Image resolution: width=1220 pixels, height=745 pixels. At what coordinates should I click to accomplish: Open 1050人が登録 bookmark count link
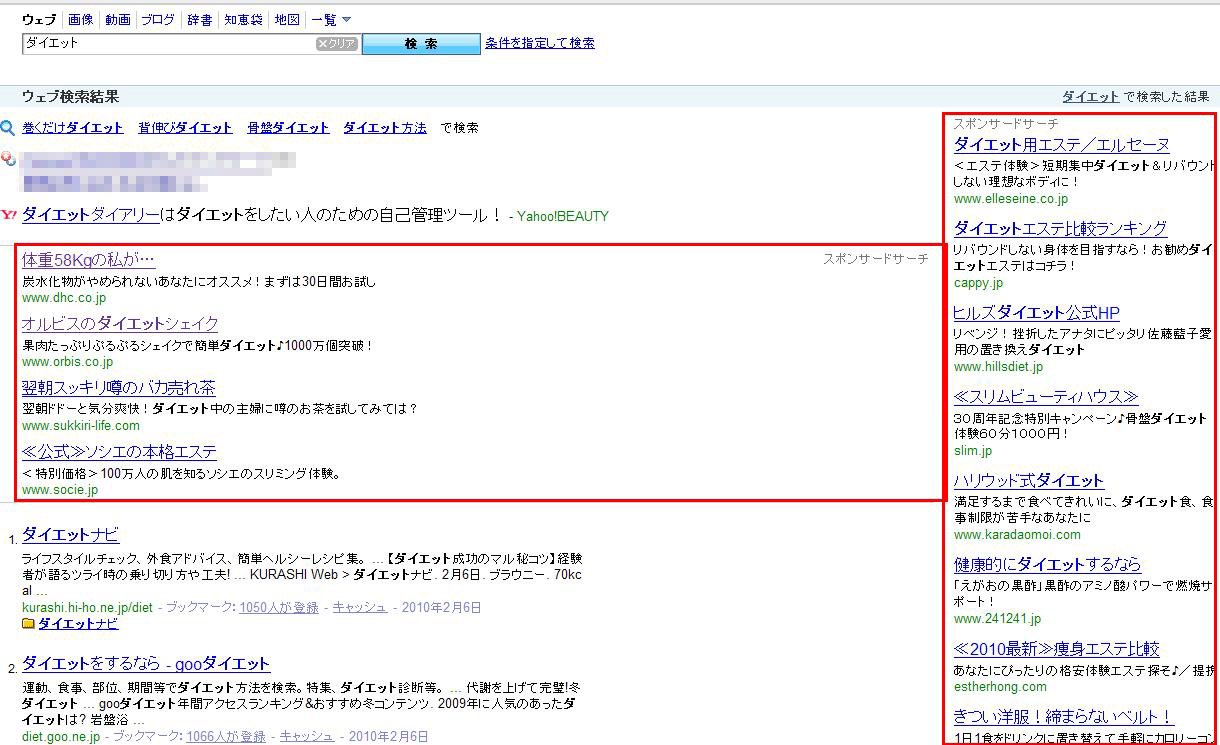click(279, 607)
